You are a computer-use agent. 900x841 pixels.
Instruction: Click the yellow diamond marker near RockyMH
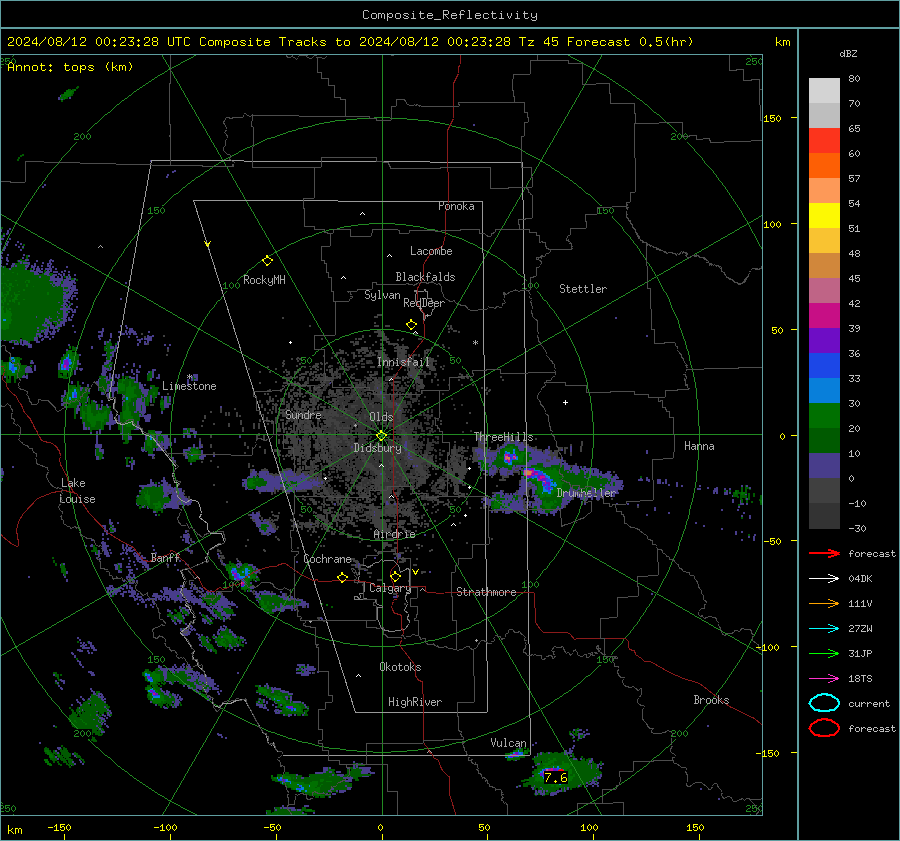coord(267,261)
